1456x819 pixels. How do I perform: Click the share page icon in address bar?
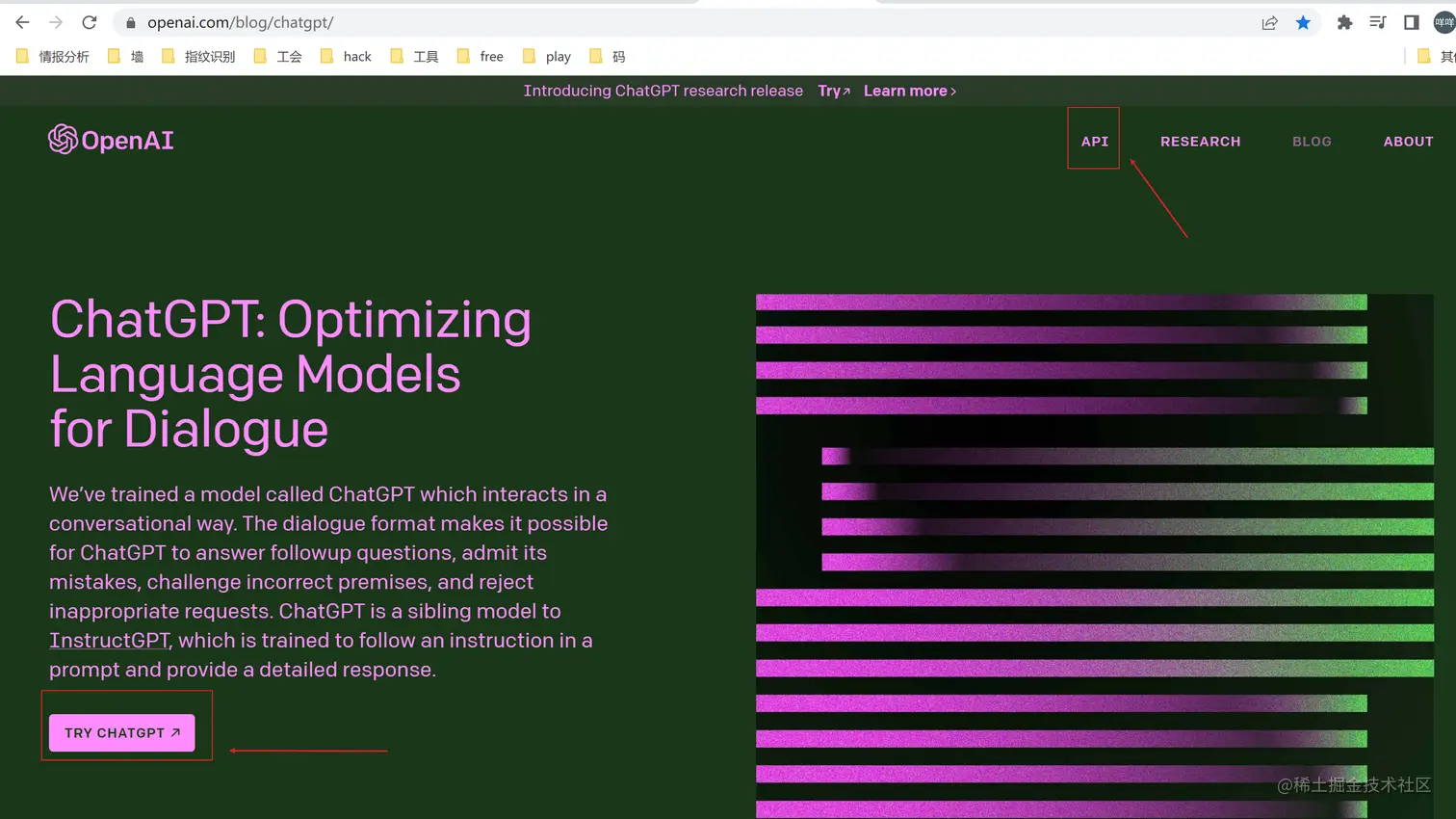coord(1269,22)
